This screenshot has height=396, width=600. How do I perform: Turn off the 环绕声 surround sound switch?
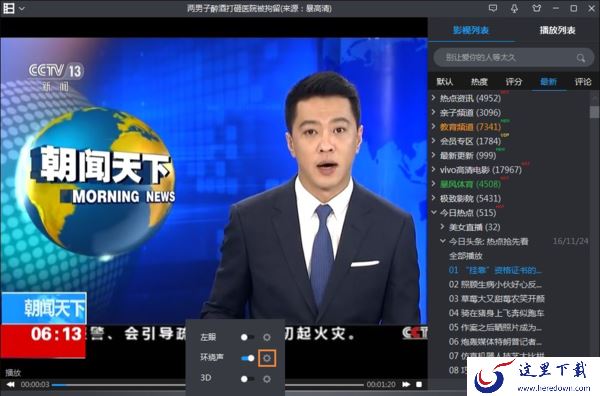(247, 358)
